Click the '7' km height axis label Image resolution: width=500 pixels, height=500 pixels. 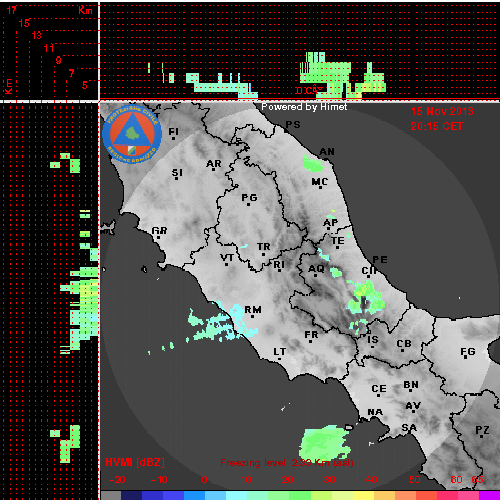click(x=71, y=73)
